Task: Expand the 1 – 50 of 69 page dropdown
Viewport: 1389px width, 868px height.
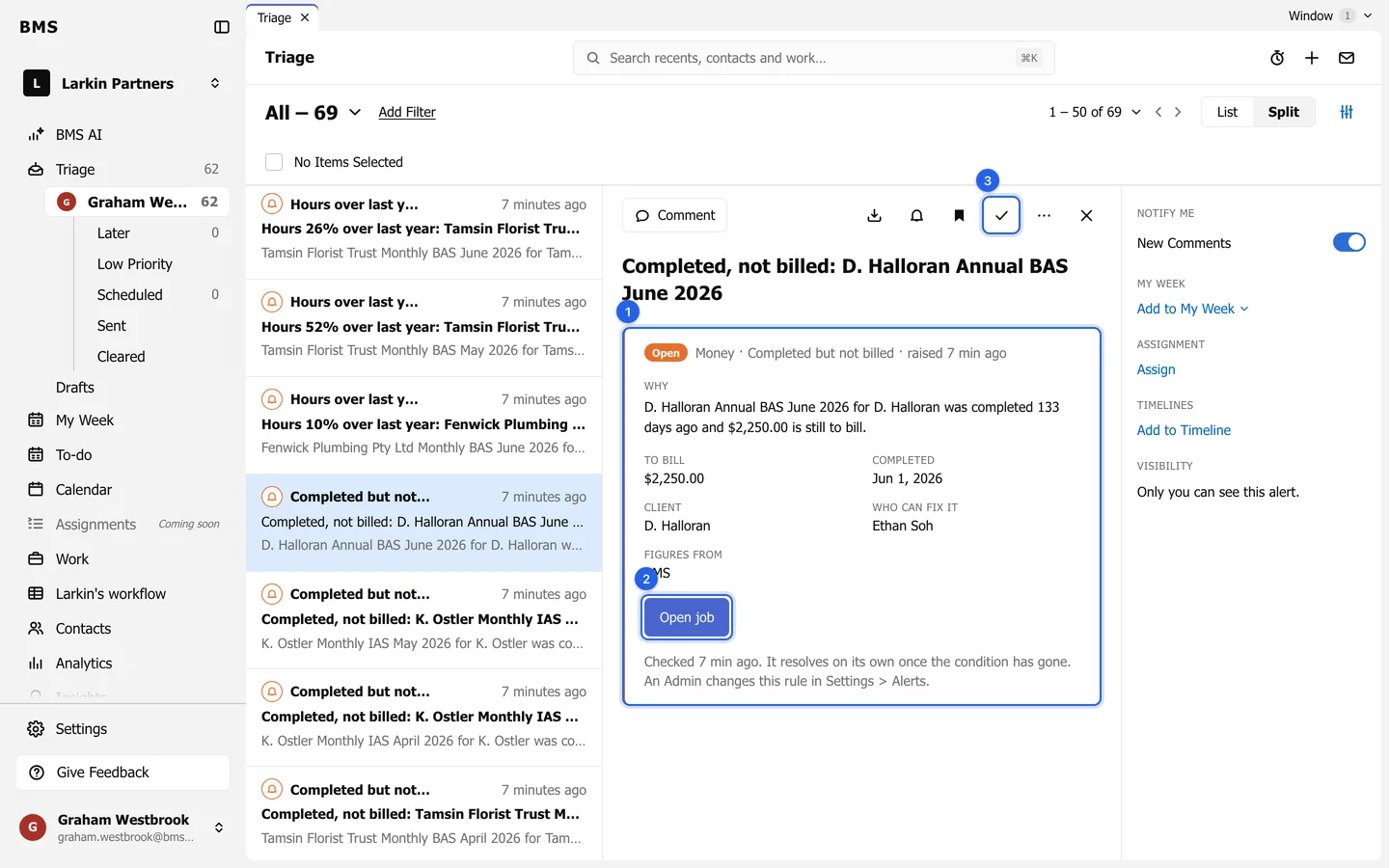Action: [1095, 112]
